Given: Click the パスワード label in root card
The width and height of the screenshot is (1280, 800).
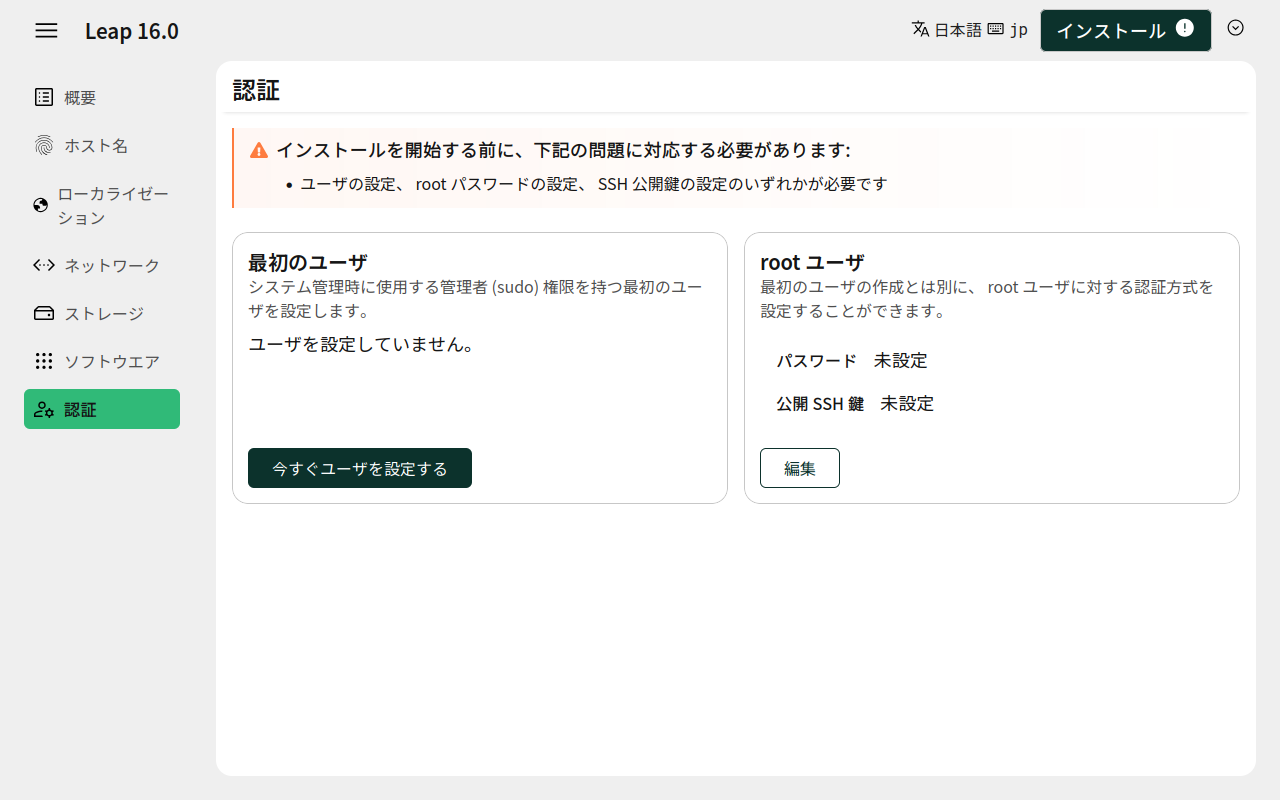Looking at the screenshot, I should click(x=817, y=360).
